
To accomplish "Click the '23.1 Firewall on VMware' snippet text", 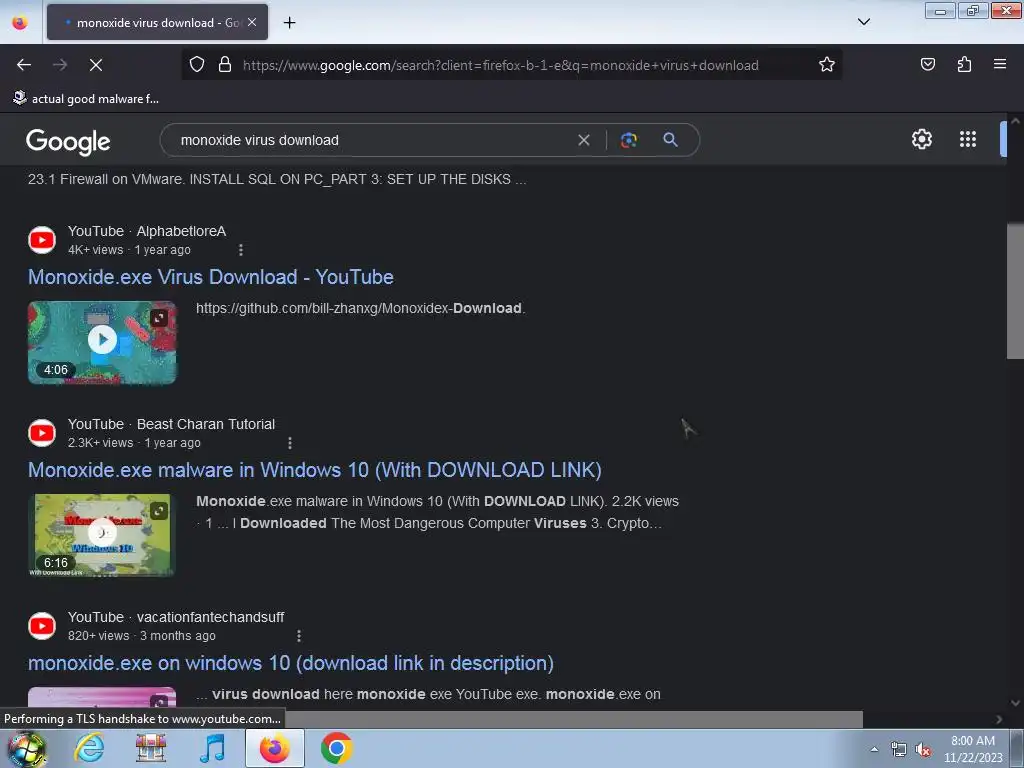I will point(277,179).
